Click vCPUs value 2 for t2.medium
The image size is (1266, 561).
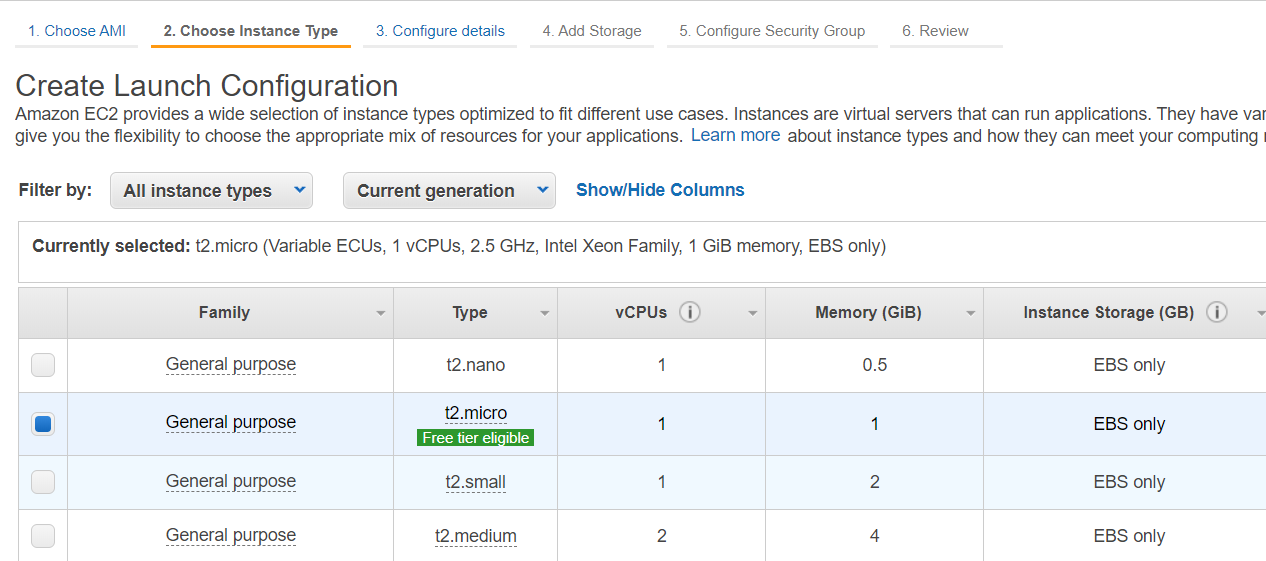(662, 536)
